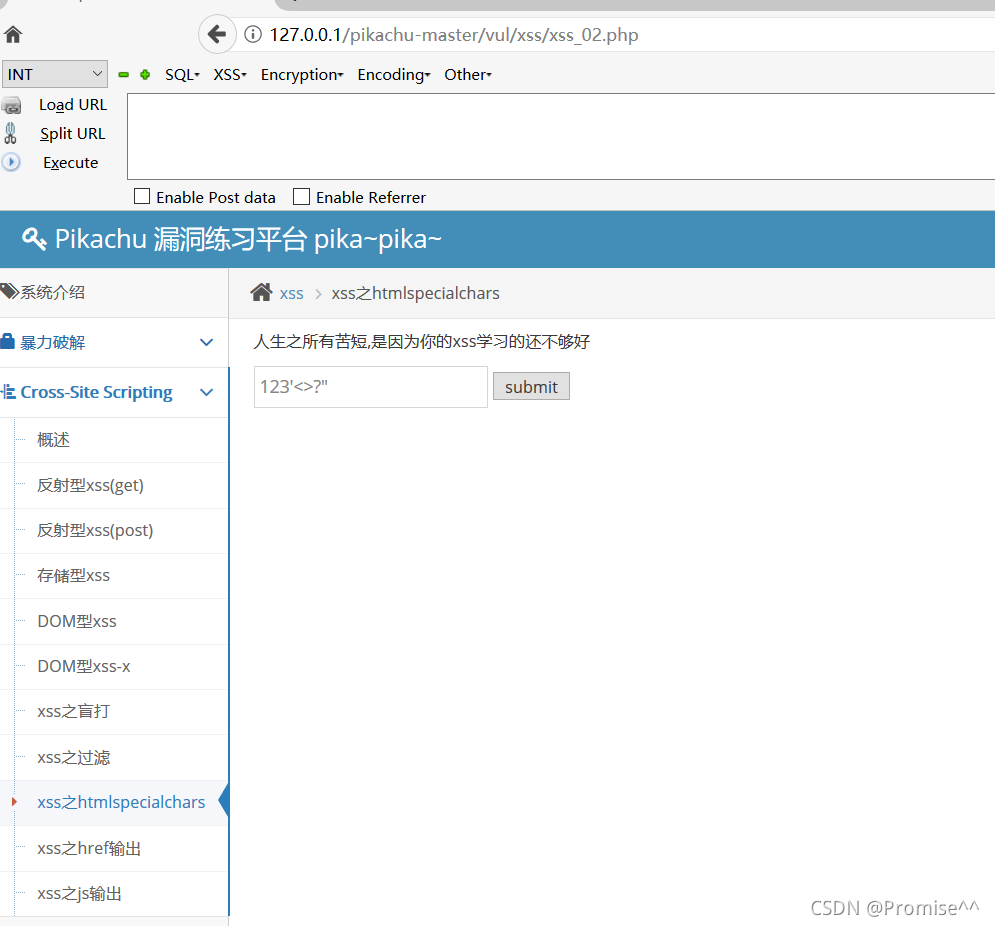Open the XSS dropdown menu

230,75
